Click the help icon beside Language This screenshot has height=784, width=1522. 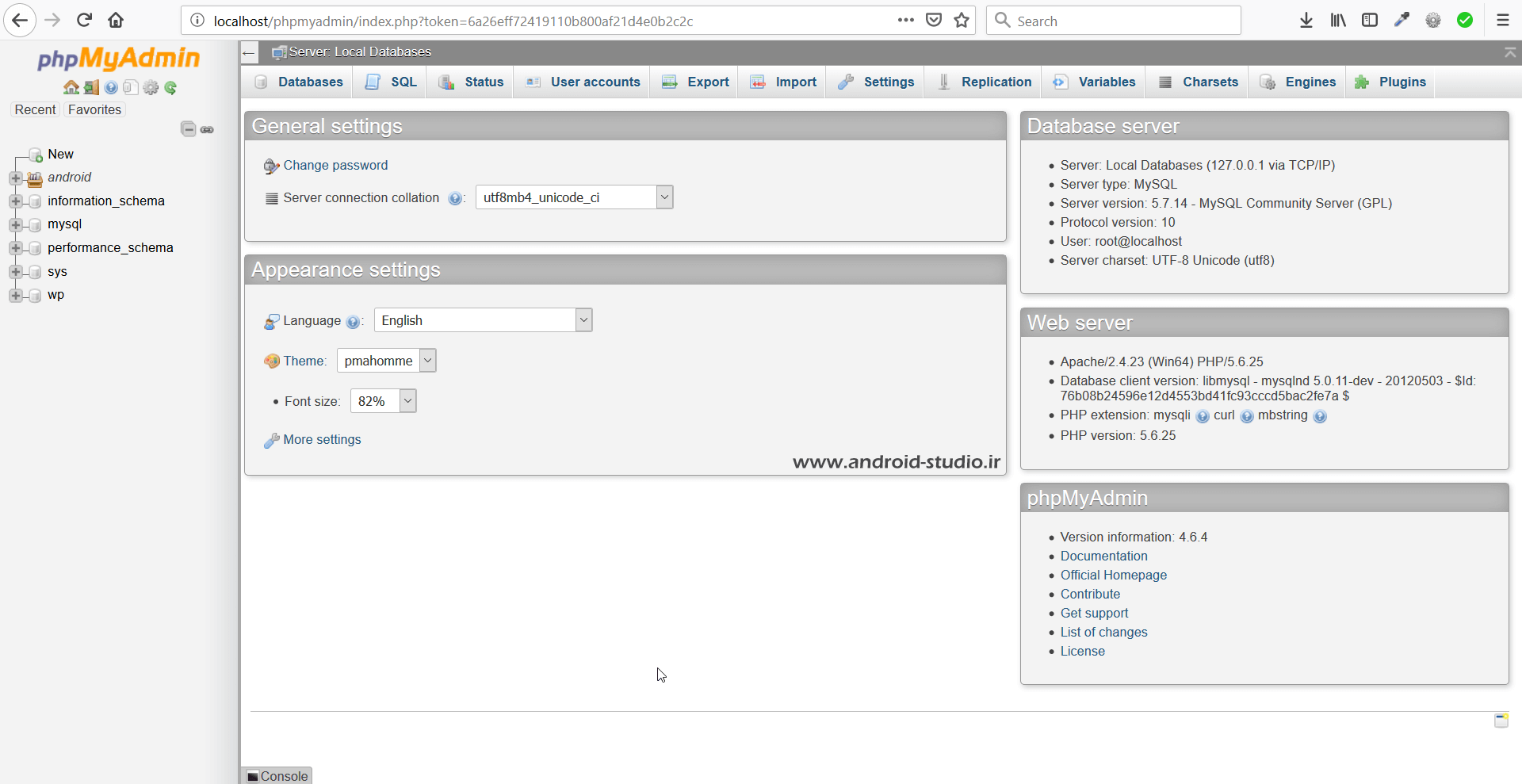(x=353, y=321)
